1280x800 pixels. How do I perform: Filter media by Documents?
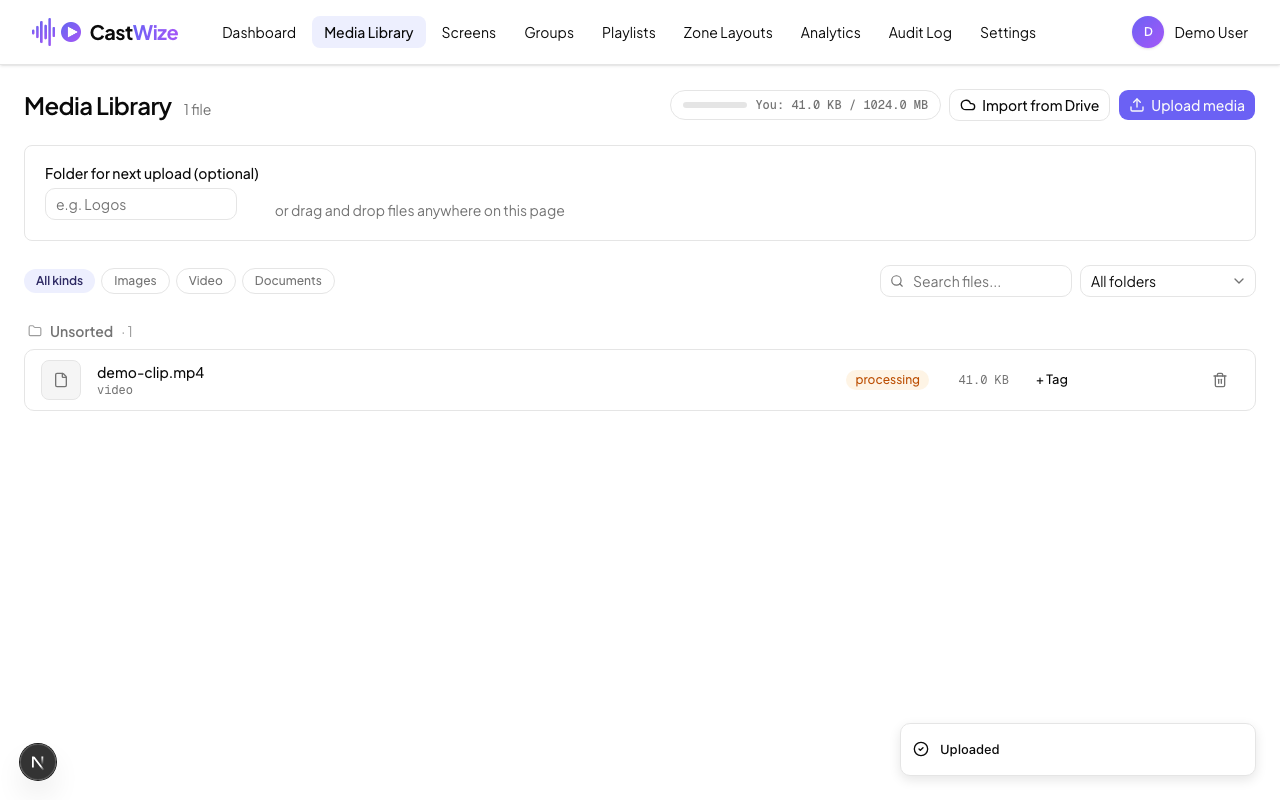tap(288, 281)
